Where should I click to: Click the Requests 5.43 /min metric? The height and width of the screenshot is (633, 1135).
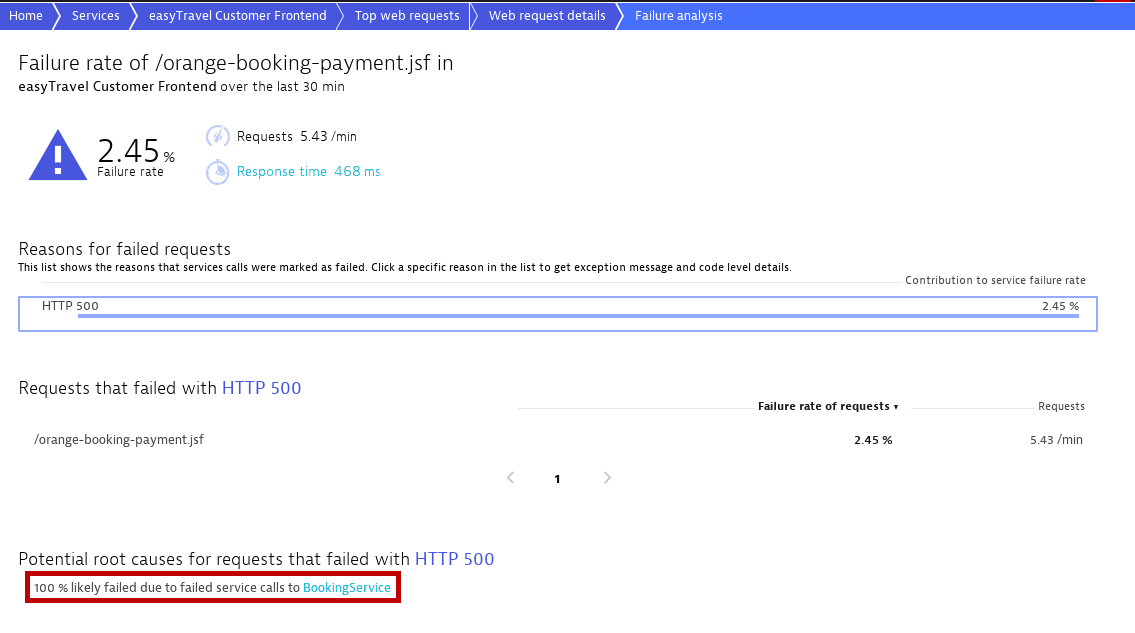[x=297, y=136]
